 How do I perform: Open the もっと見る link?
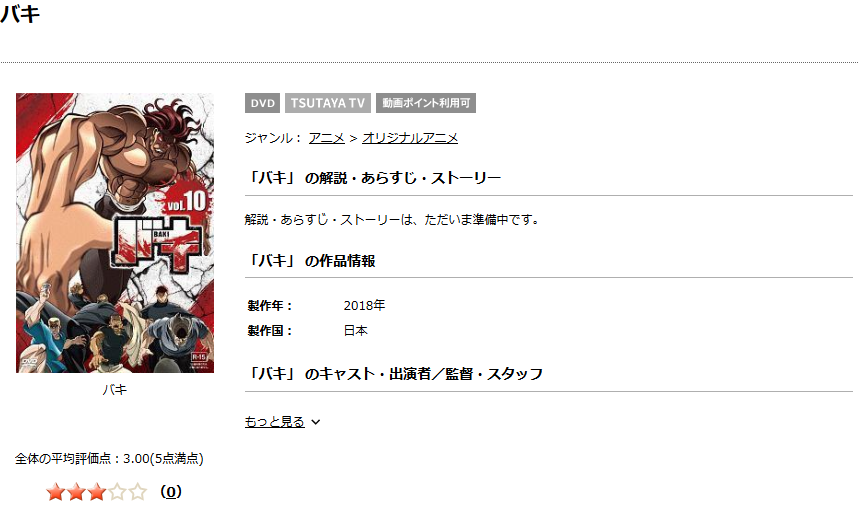275,421
